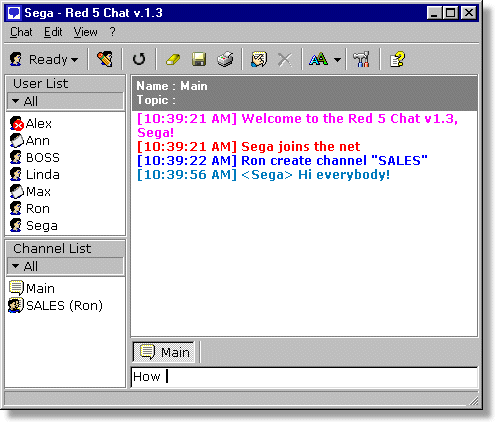Viewport: 495px width, 422px height.
Task: Maximize the Red 5 Chat window
Action: 450,13
